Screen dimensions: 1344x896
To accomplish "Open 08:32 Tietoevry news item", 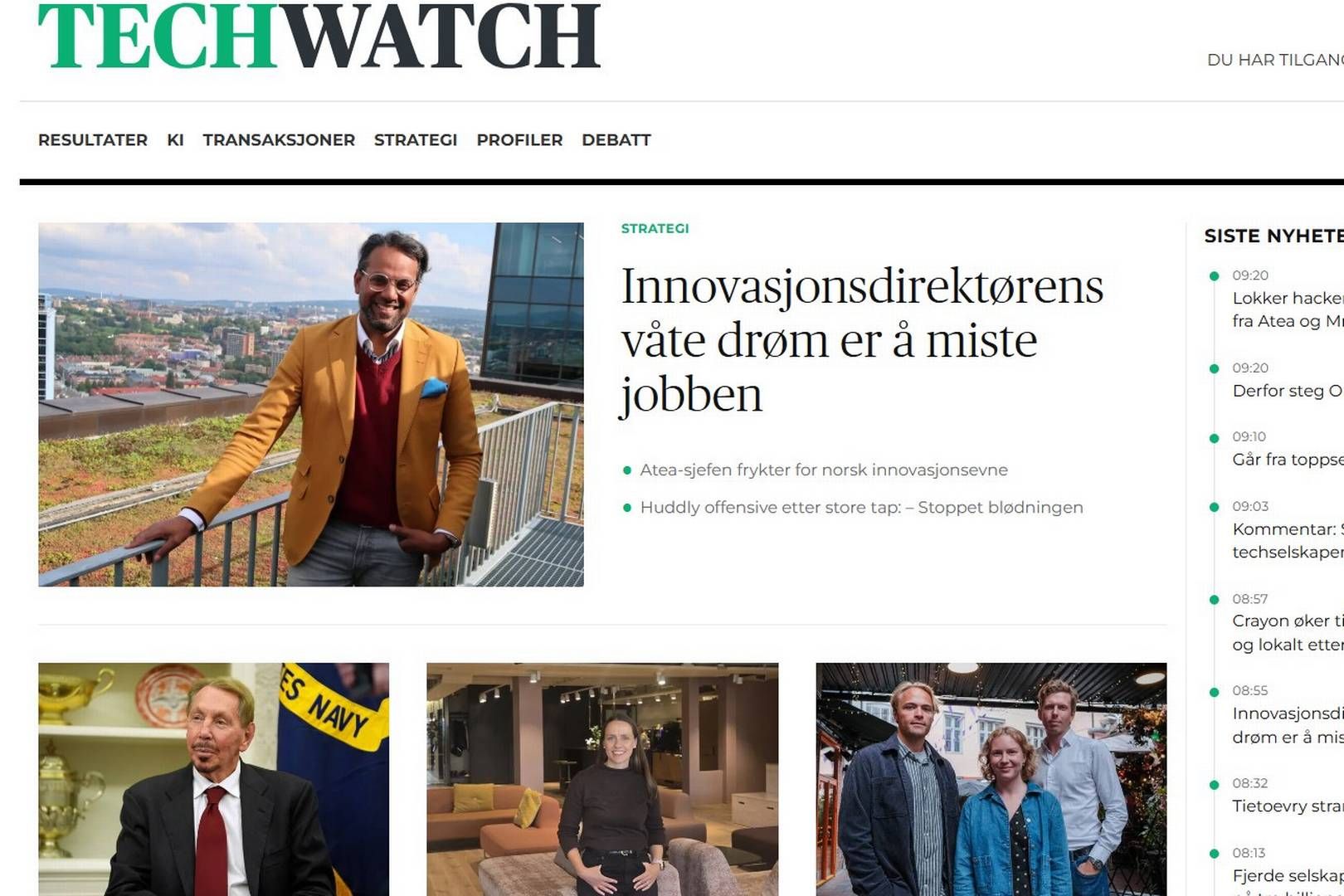I will tap(1288, 806).
